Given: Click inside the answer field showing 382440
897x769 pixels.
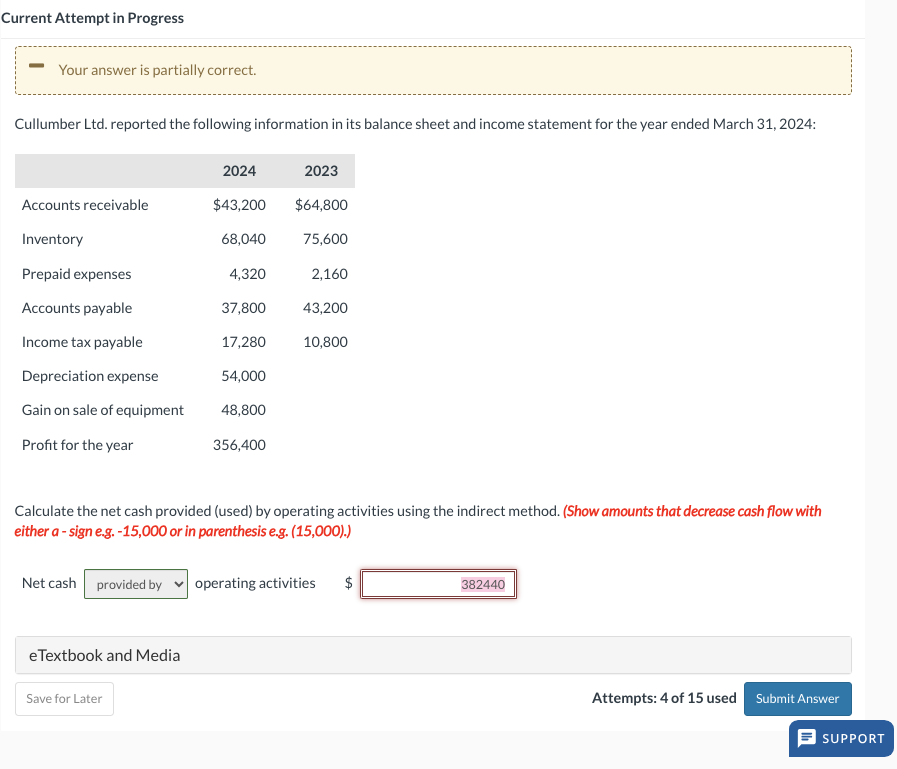Looking at the screenshot, I should click(x=438, y=583).
